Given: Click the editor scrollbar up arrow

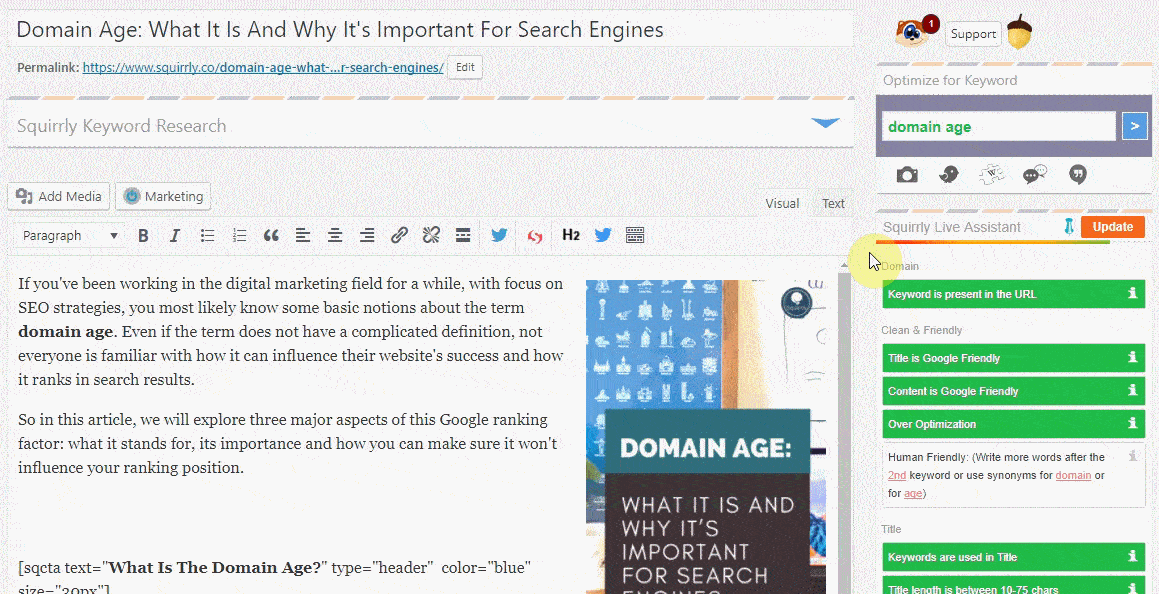Looking at the screenshot, I should pos(845,266).
